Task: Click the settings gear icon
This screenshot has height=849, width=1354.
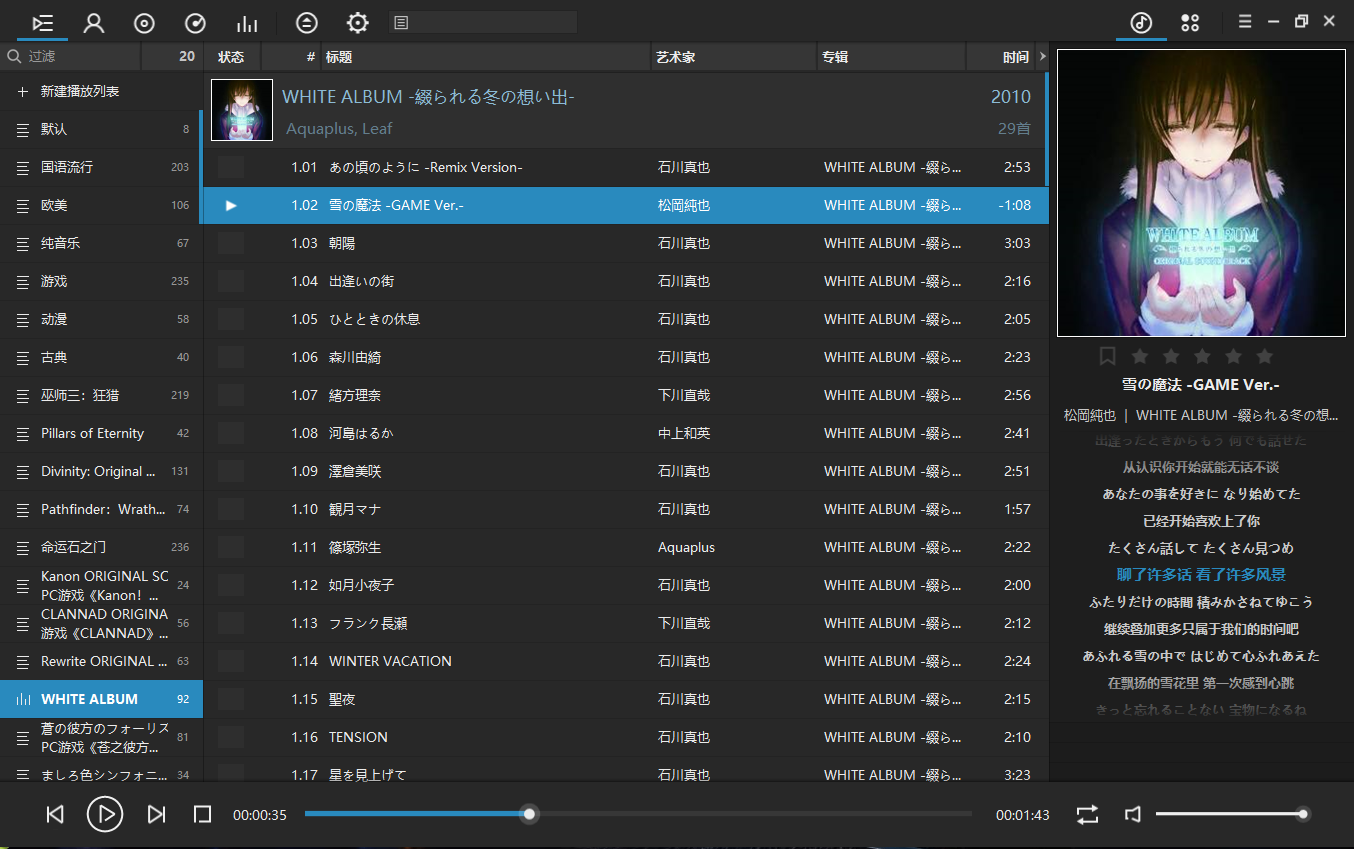Action: [357, 23]
